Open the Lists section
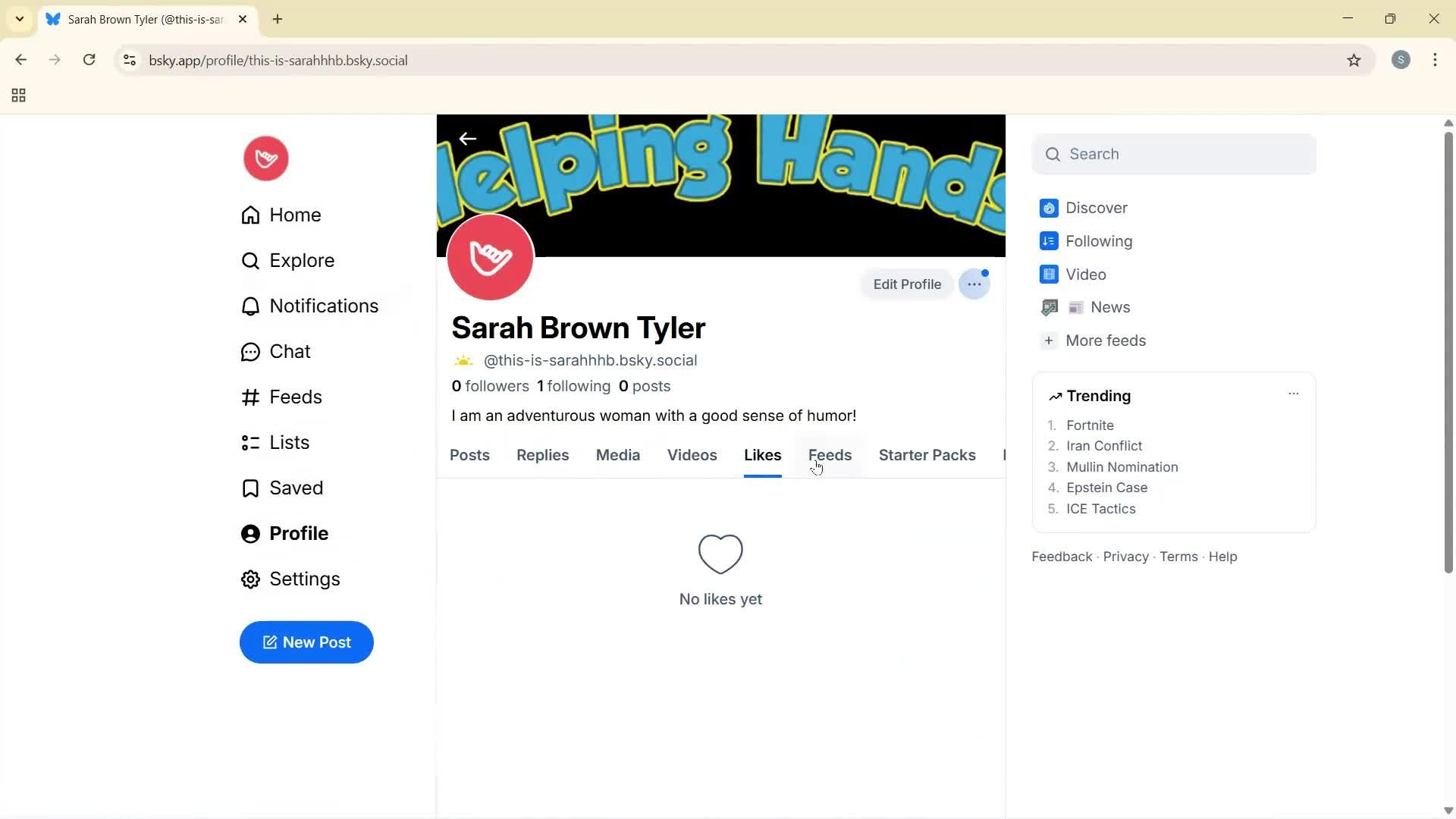This screenshot has height=819, width=1456. click(x=289, y=442)
